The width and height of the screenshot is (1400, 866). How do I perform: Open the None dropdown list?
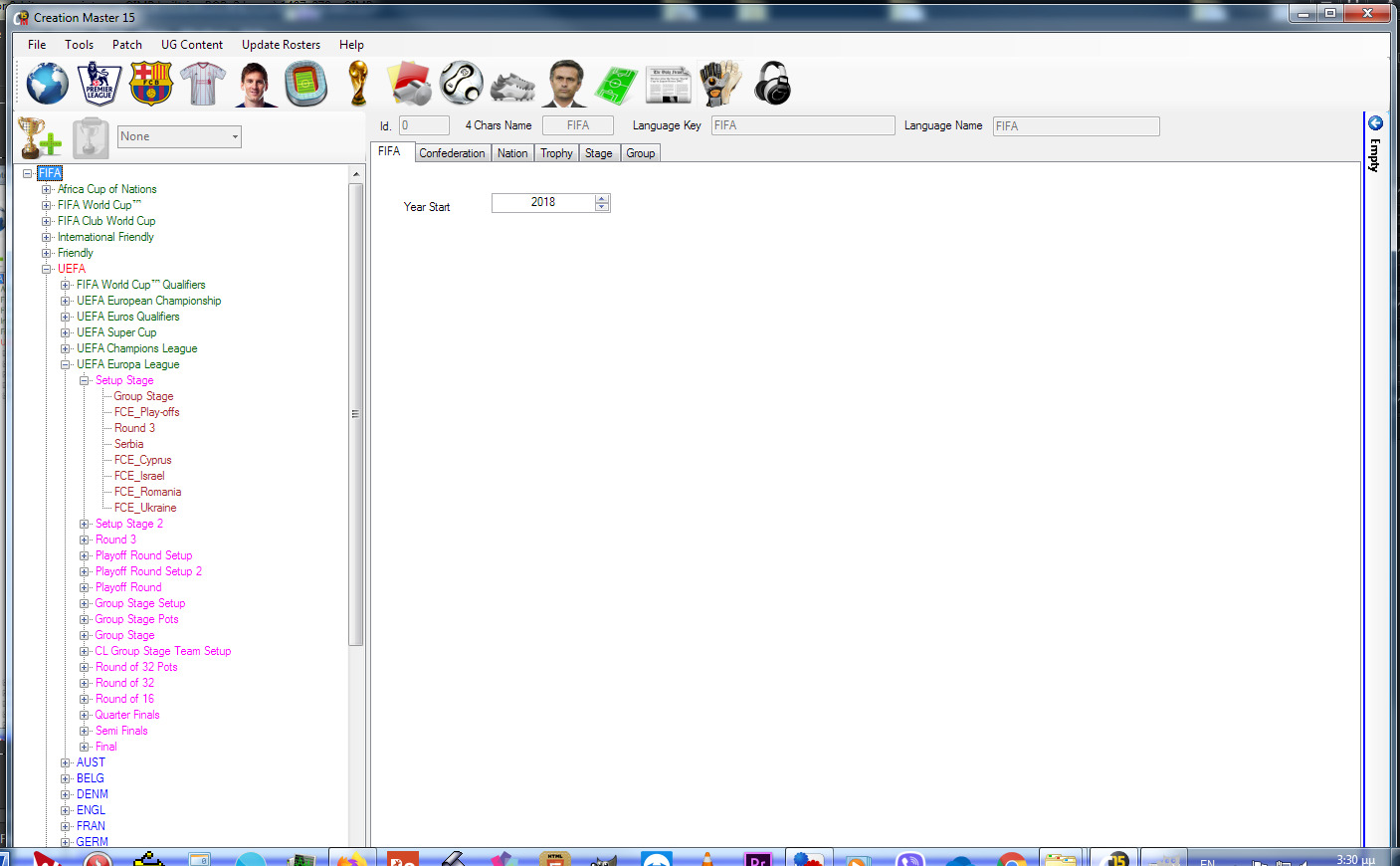179,136
